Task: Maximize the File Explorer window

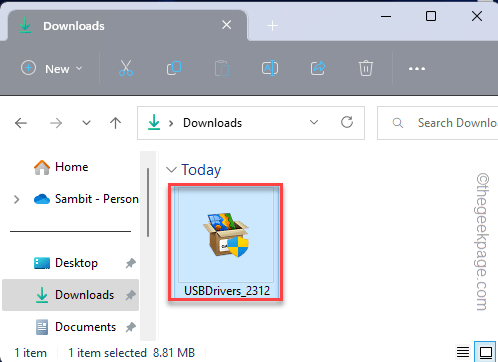Action: point(431,16)
